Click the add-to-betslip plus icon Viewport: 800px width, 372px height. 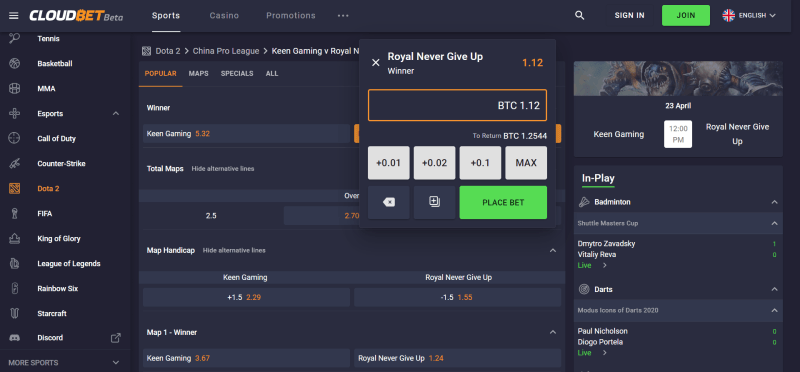click(434, 203)
